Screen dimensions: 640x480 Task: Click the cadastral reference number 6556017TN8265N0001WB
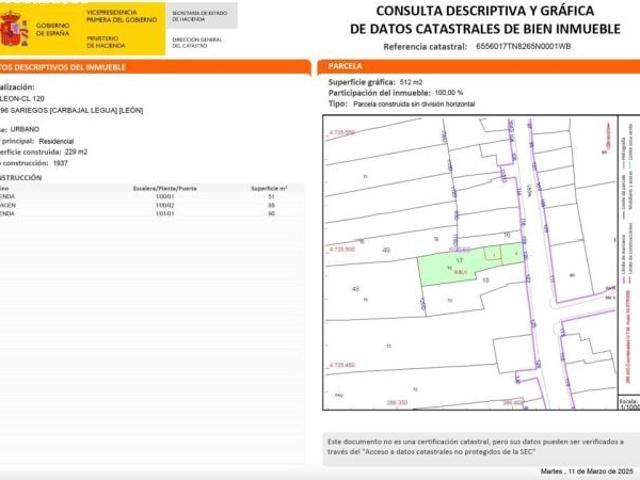click(523, 46)
